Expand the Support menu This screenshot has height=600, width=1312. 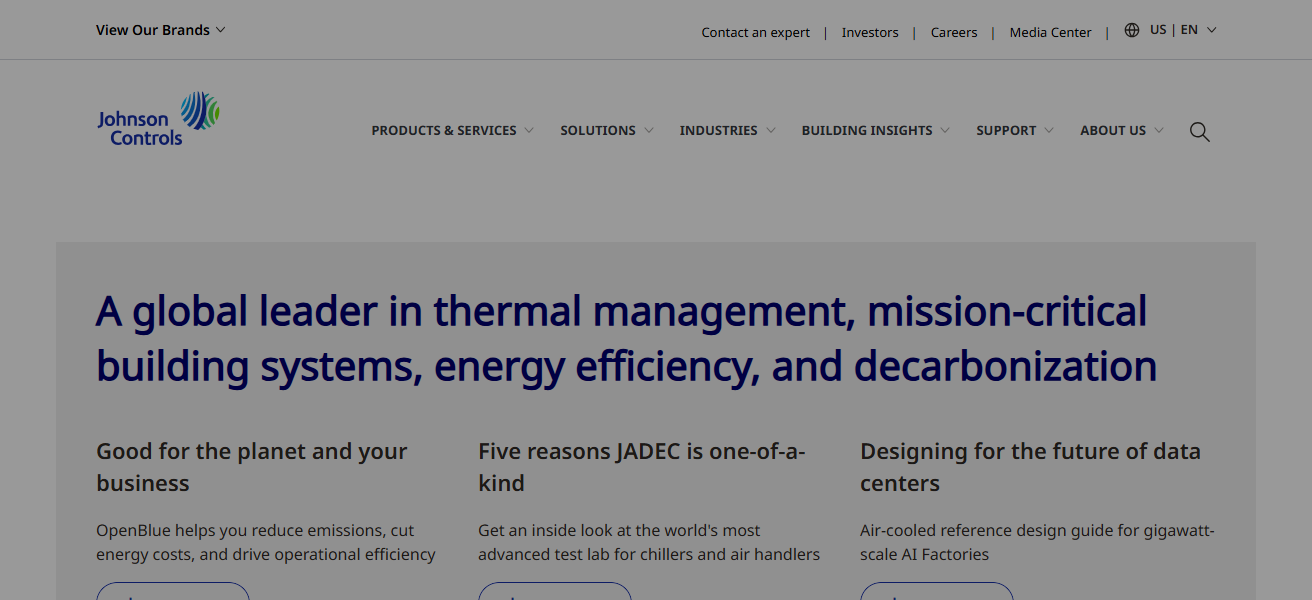point(1015,131)
